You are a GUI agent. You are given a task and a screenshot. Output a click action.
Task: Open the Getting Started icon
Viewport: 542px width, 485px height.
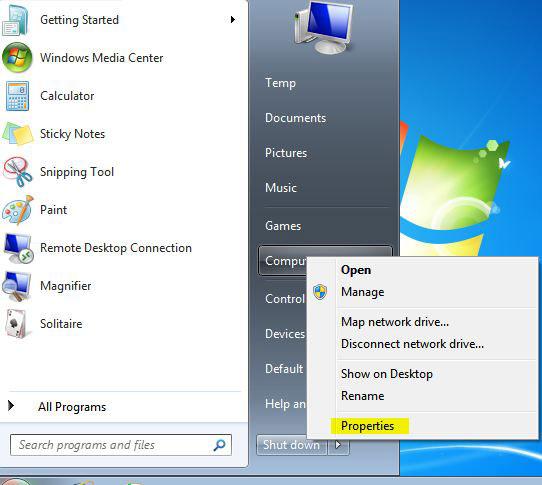[x=16, y=20]
